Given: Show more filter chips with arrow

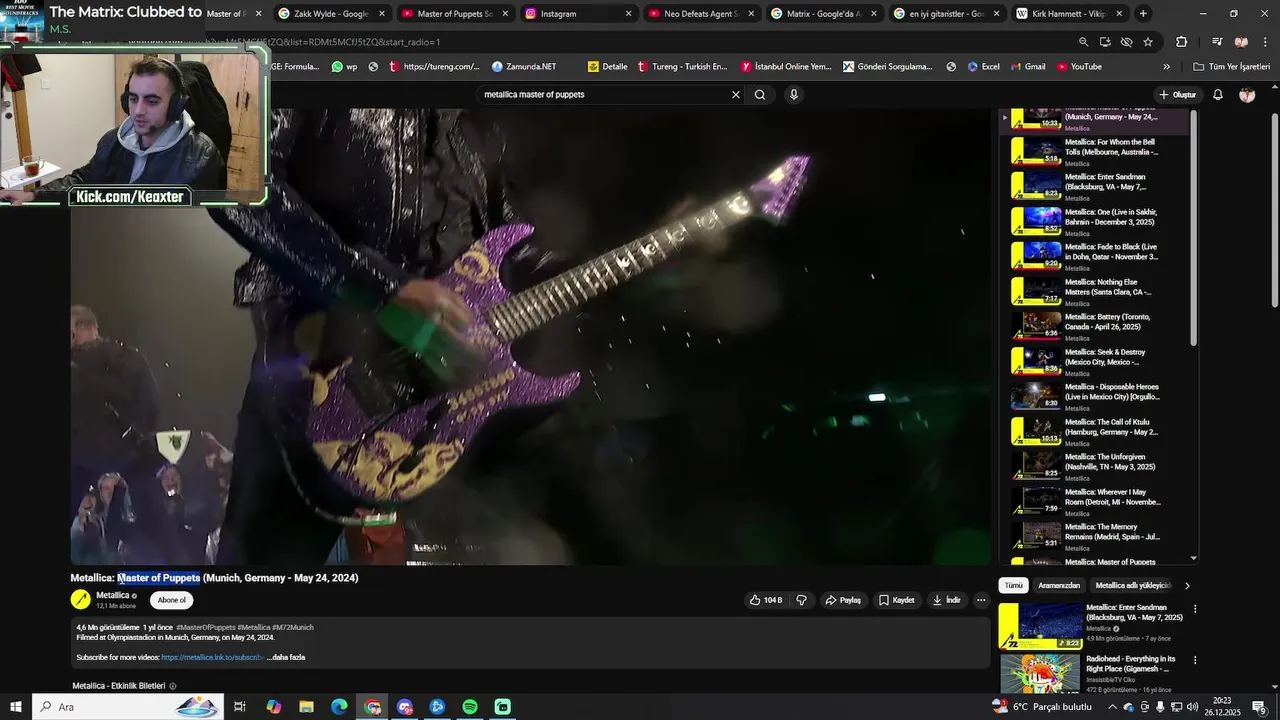Looking at the screenshot, I should tap(1187, 585).
